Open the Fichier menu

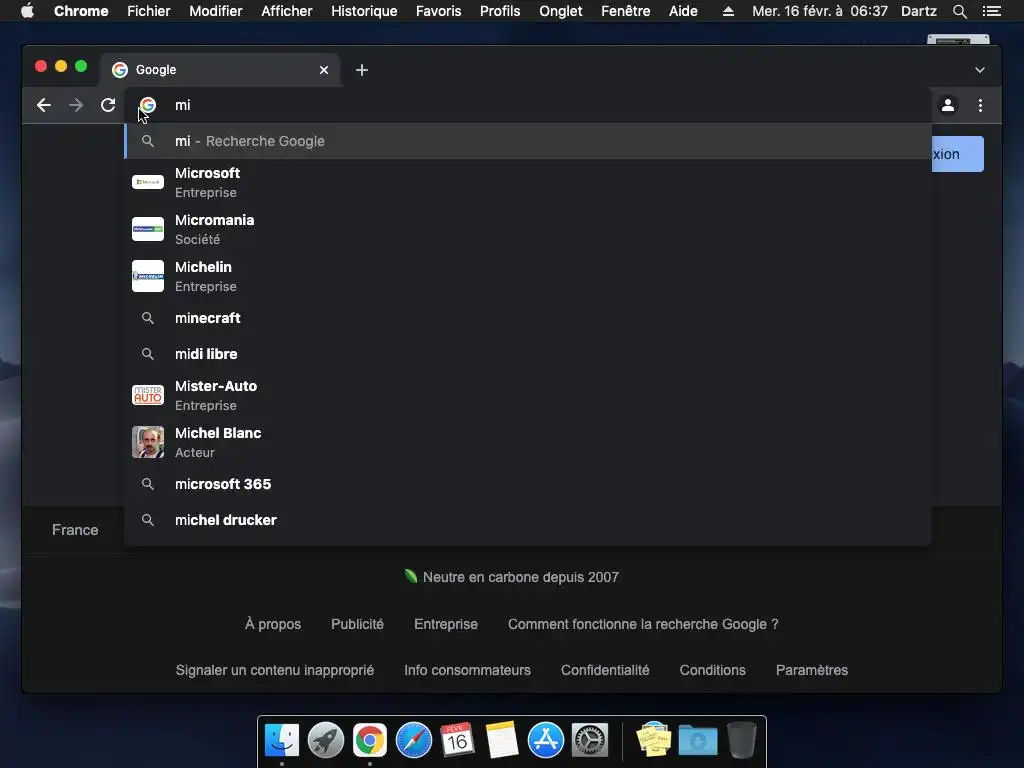point(149,11)
